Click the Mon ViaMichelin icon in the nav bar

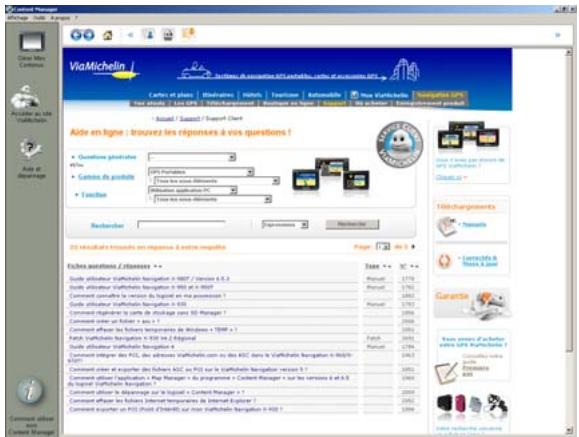pyautogui.click(x=354, y=95)
